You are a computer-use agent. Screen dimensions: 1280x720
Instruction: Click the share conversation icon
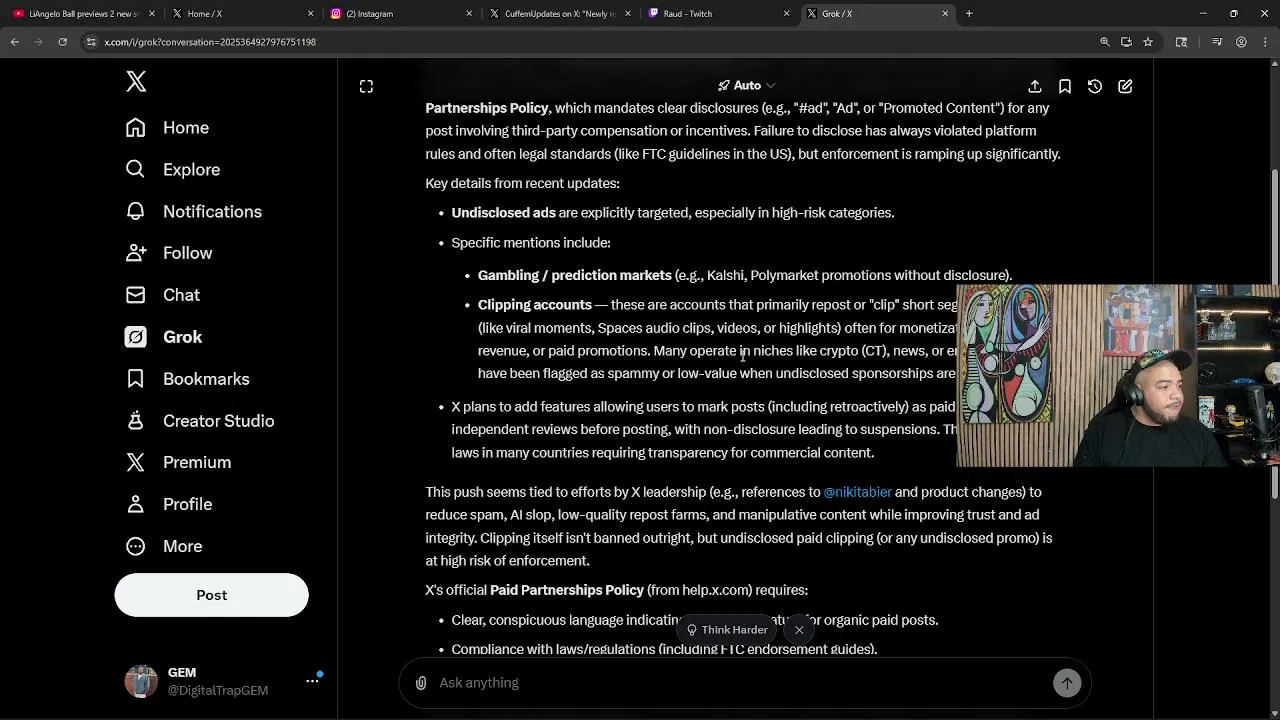coord(1035,87)
